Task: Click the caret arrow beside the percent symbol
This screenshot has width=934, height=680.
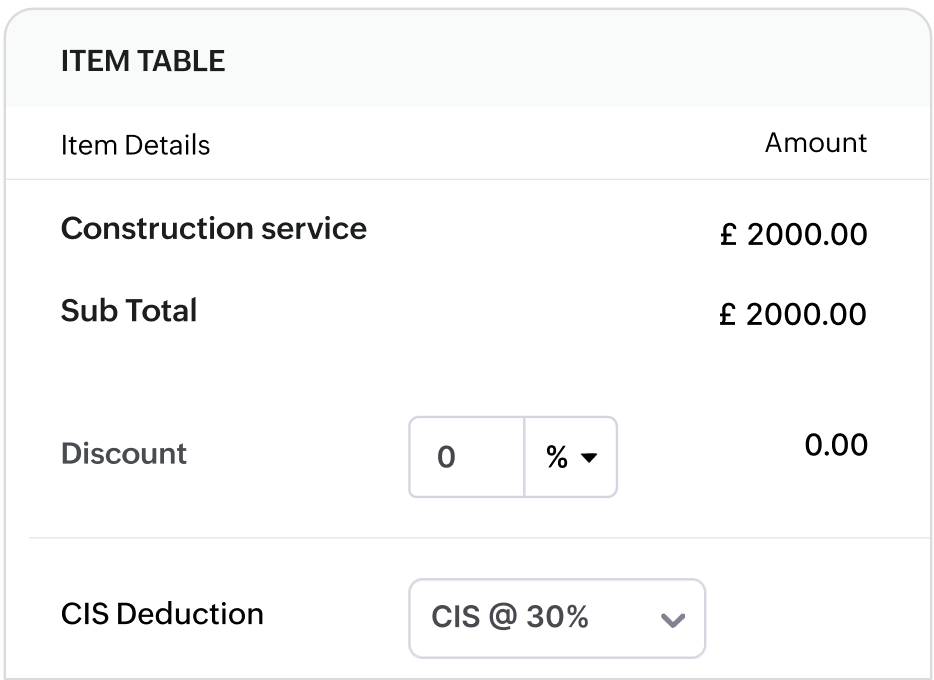Action: tap(589, 458)
